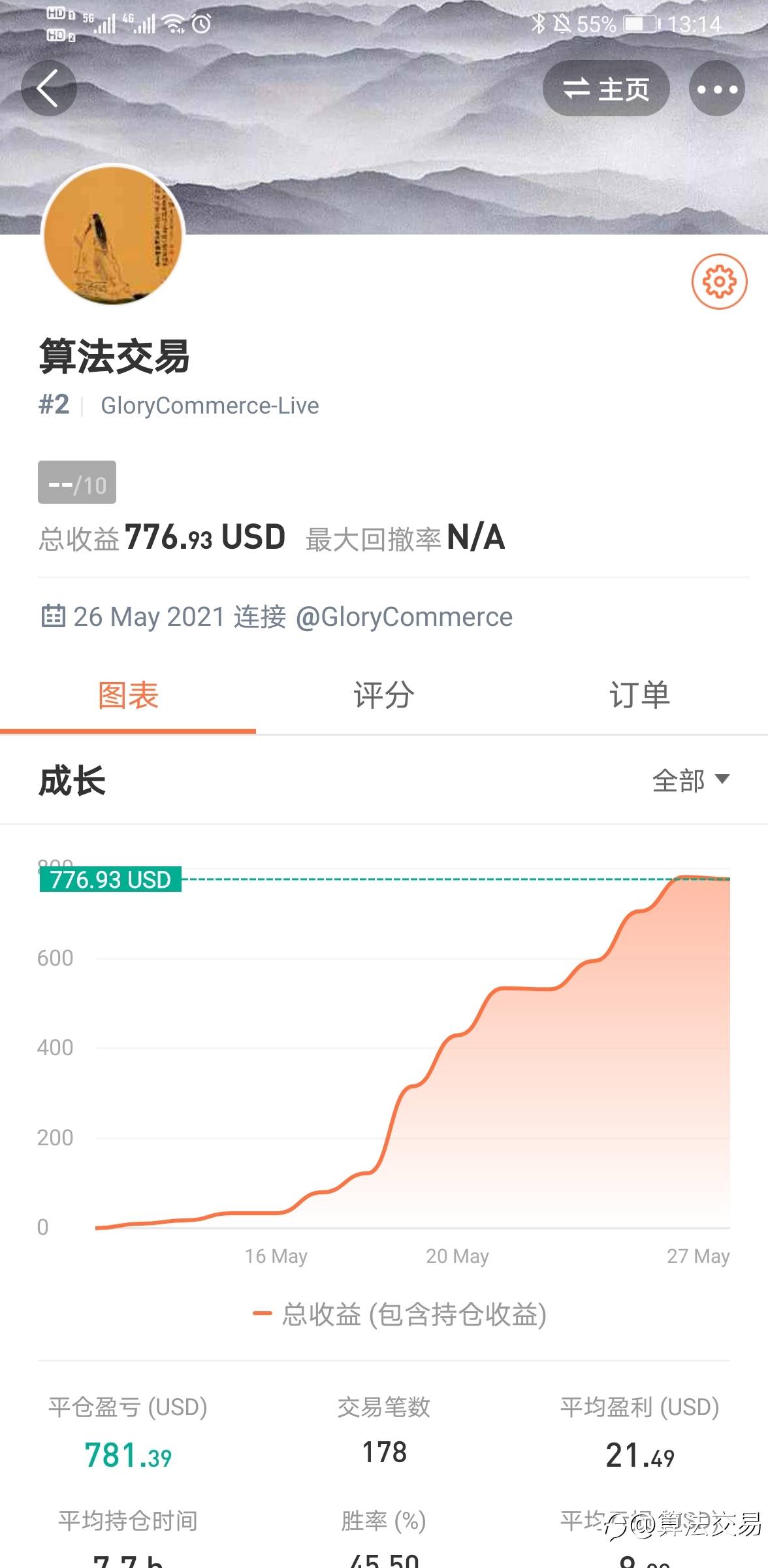
Task: Open the orange settings gear
Action: coord(719,282)
